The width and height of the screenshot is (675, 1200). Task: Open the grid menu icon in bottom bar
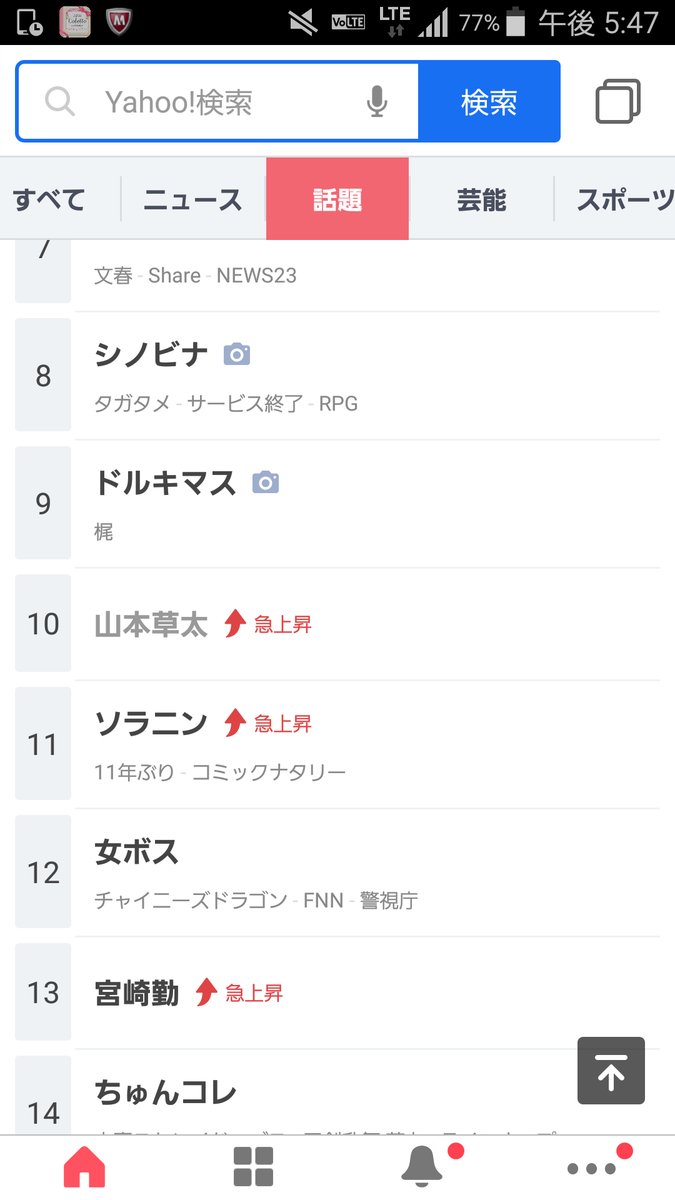point(253,1167)
